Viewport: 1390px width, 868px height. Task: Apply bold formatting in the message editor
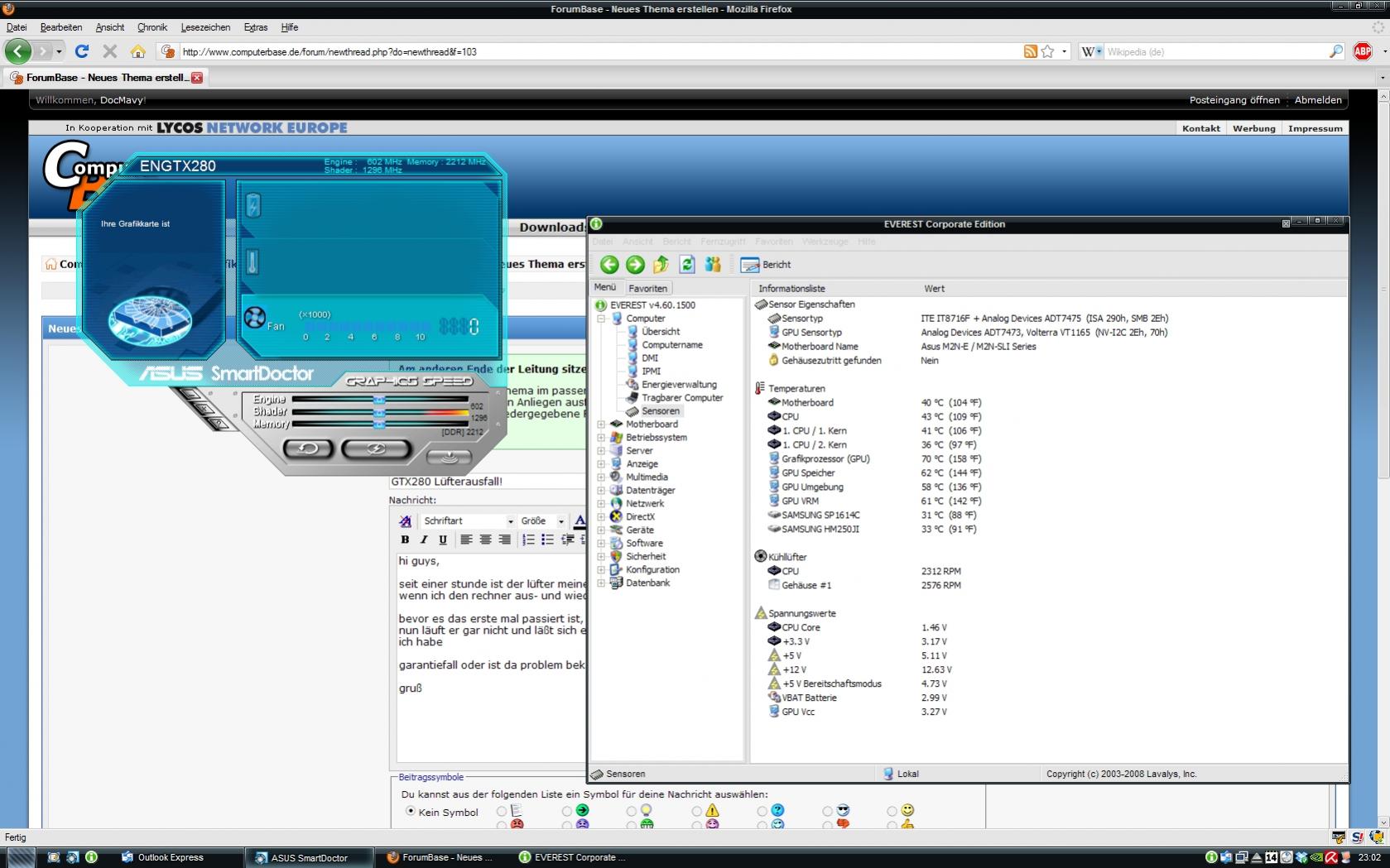click(x=405, y=540)
